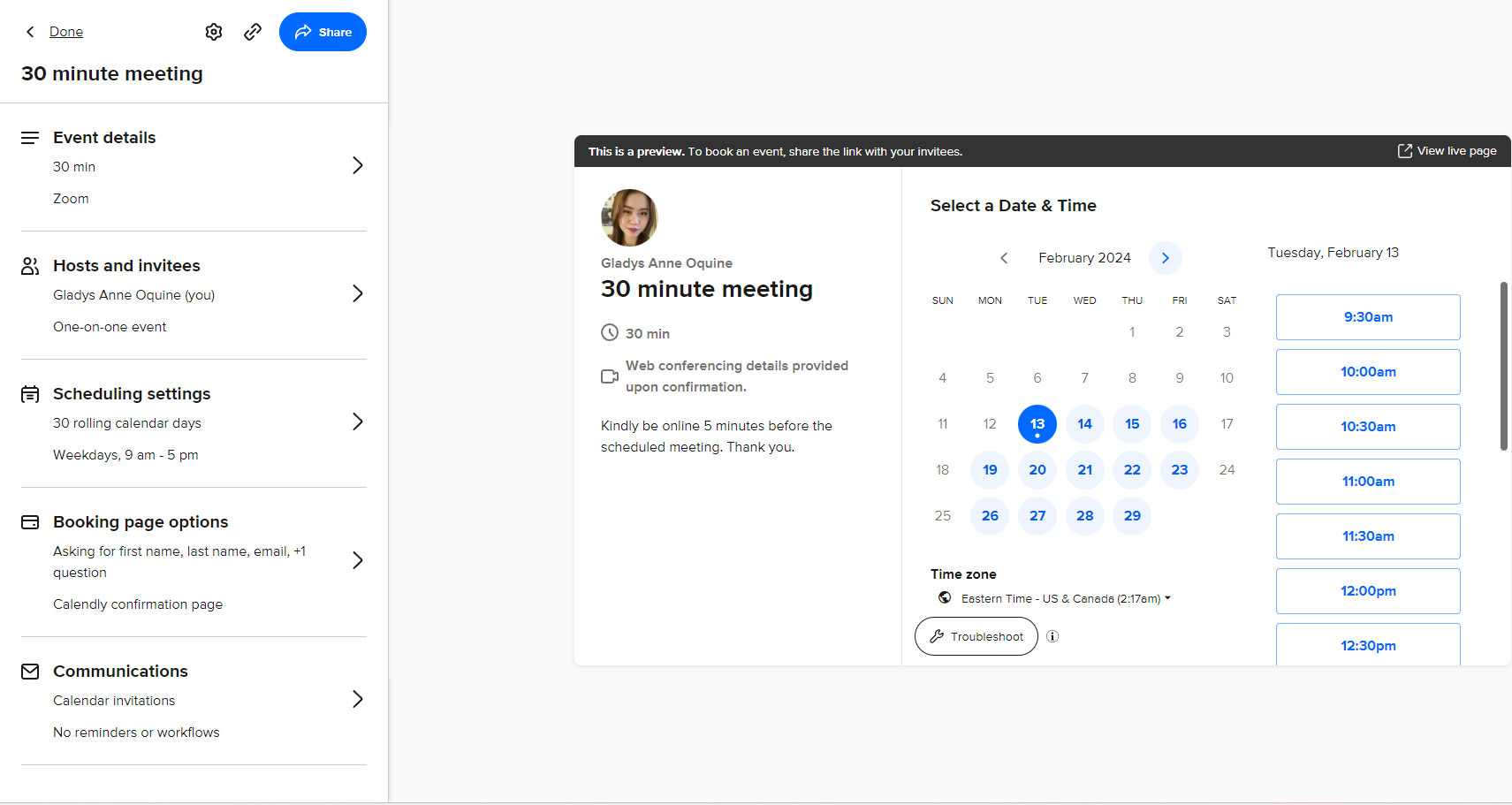Select the 10:00am time slot

[x=1368, y=372]
